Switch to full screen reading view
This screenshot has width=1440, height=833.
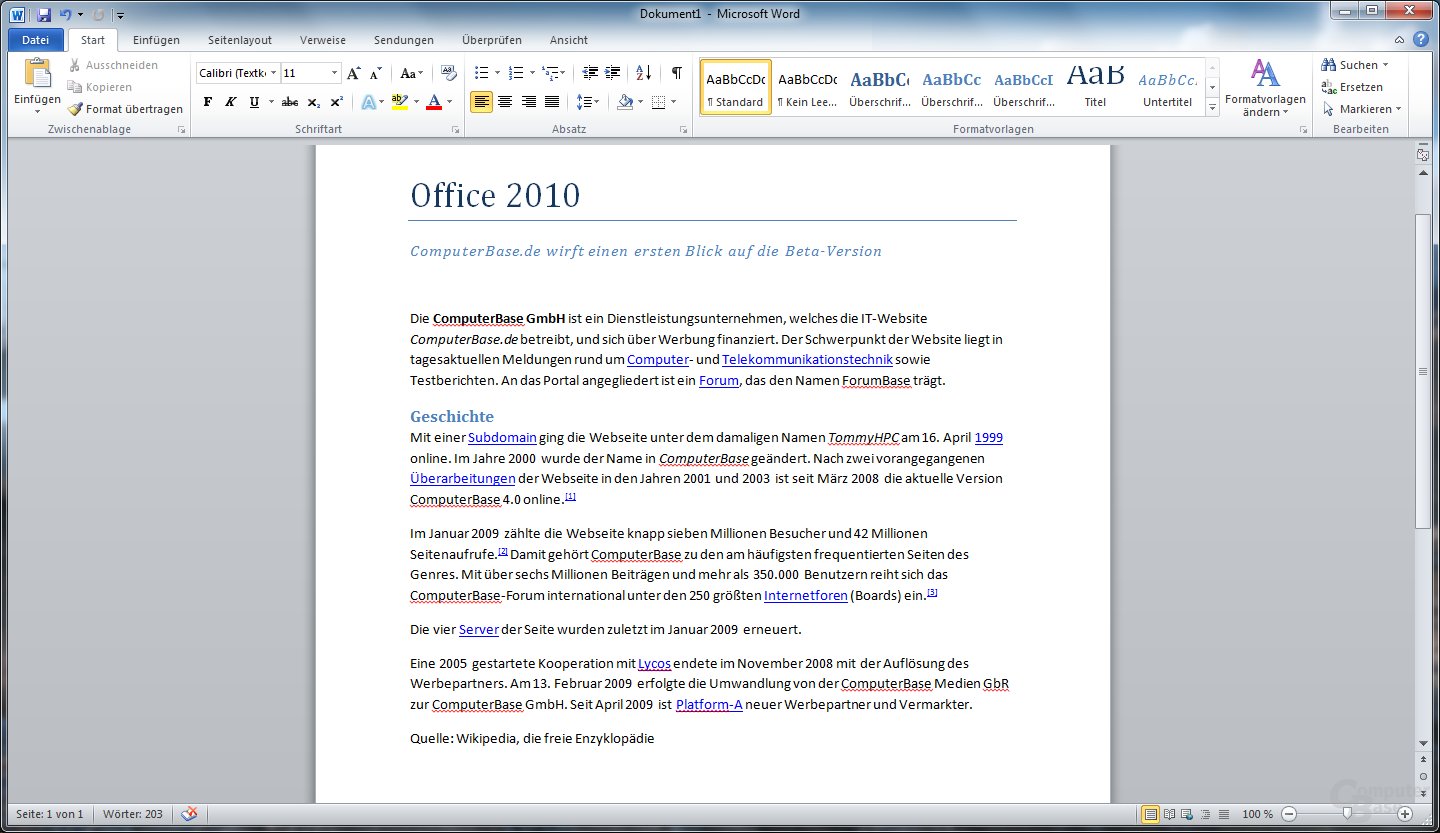(1168, 814)
